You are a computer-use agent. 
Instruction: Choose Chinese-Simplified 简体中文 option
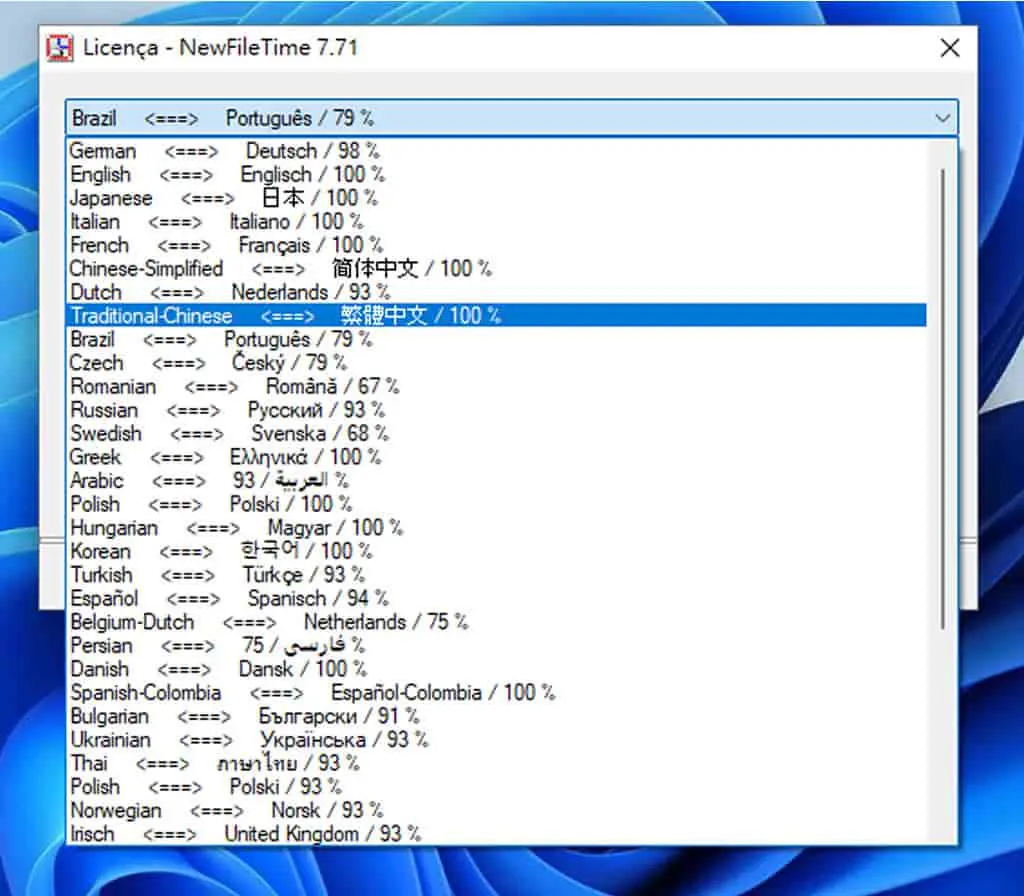coord(497,268)
